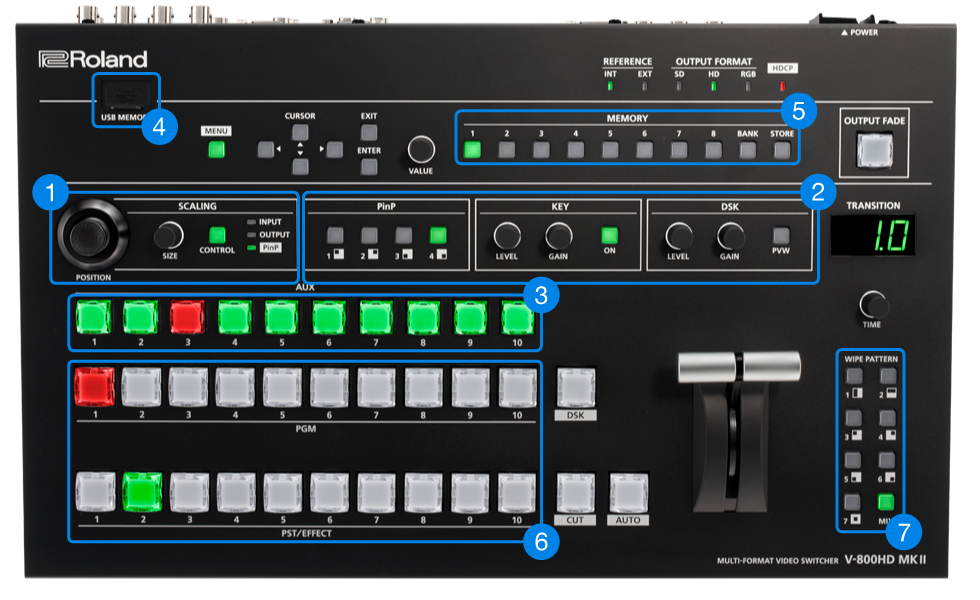
Task: Select PGM channel 10 button
Action: click(518, 388)
